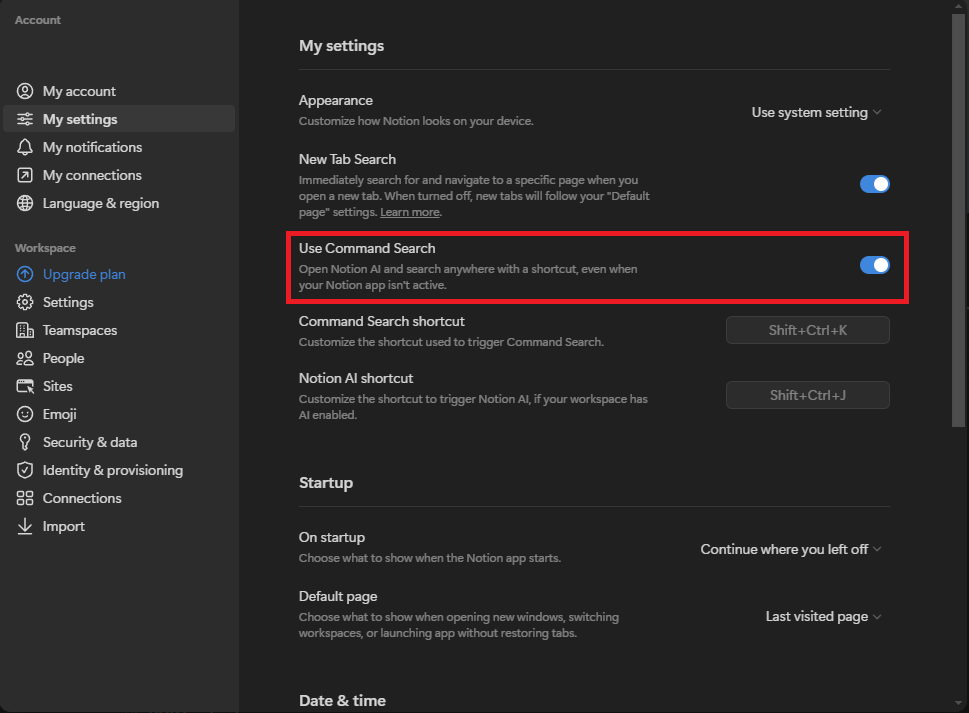Click the Security & data key icon
The image size is (969, 713).
[25, 442]
